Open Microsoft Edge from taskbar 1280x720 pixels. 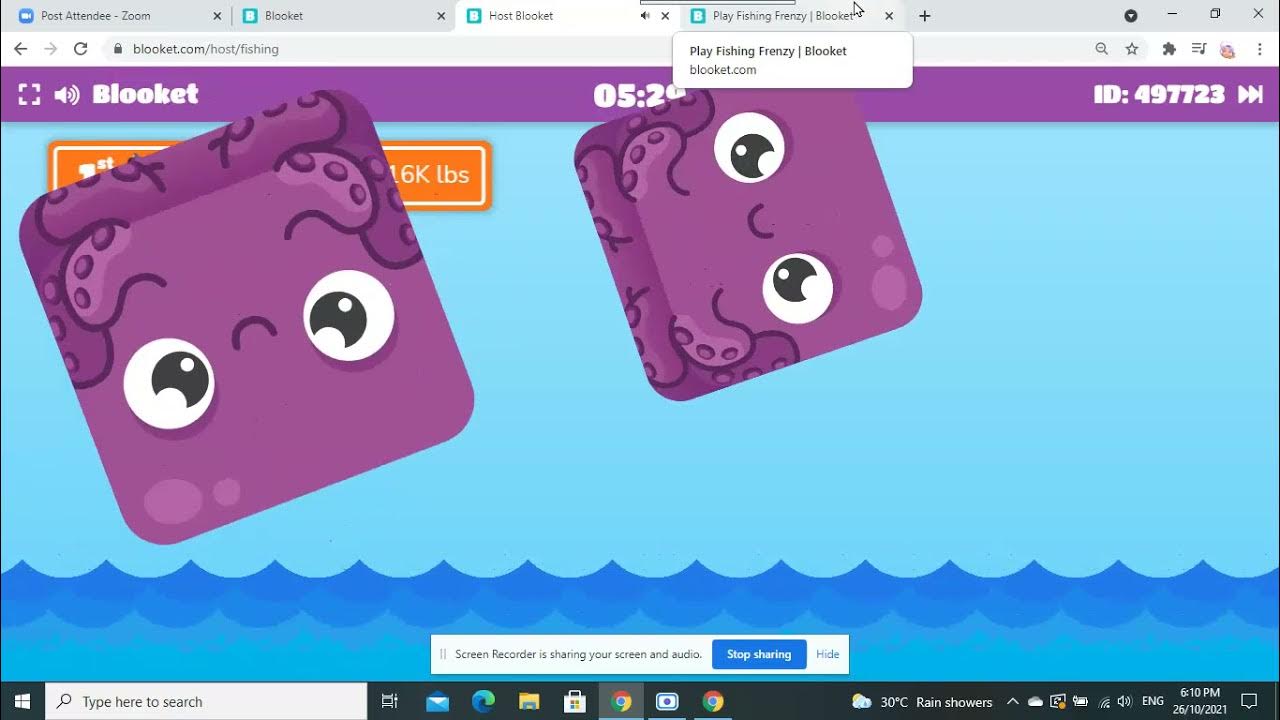coord(483,701)
